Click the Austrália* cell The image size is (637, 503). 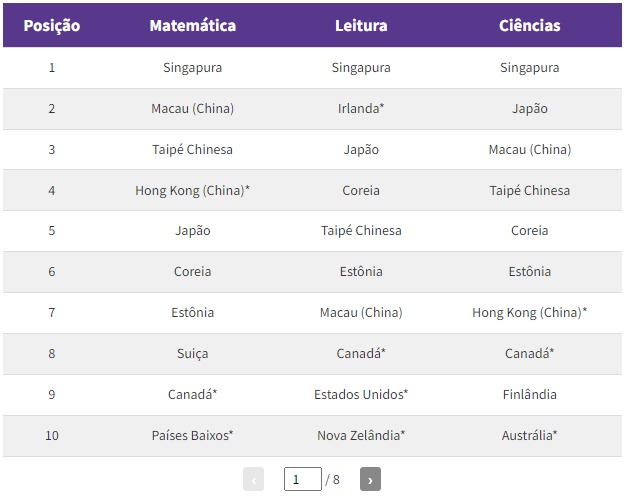click(x=529, y=435)
